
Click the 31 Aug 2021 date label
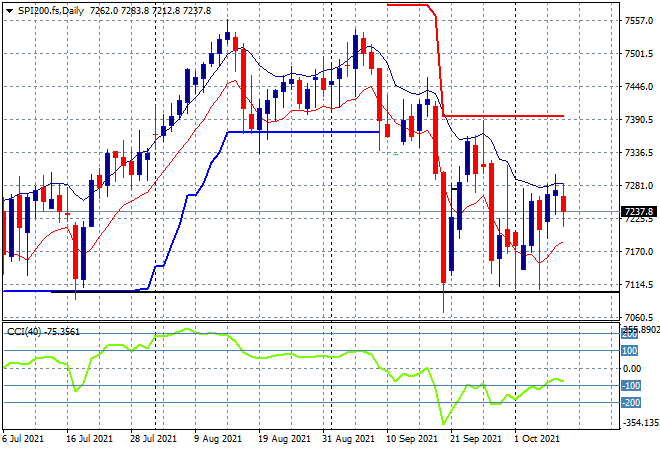(349, 439)
